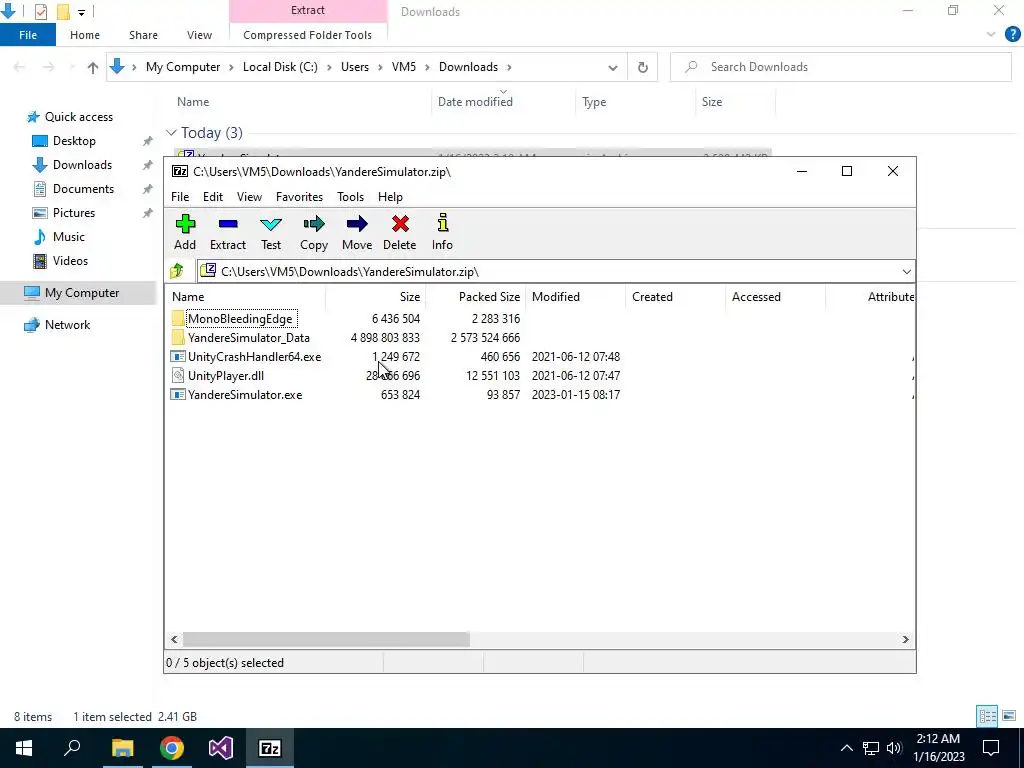Open the 7-Zip Help menu

[390, 197]
